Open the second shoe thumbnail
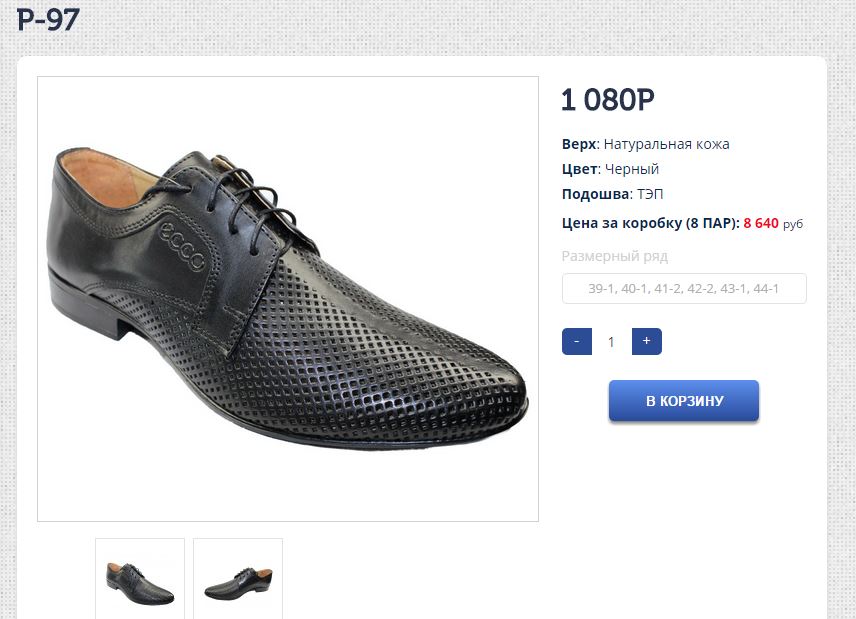This screenshot has height=619, width=856. click(238, 579)
